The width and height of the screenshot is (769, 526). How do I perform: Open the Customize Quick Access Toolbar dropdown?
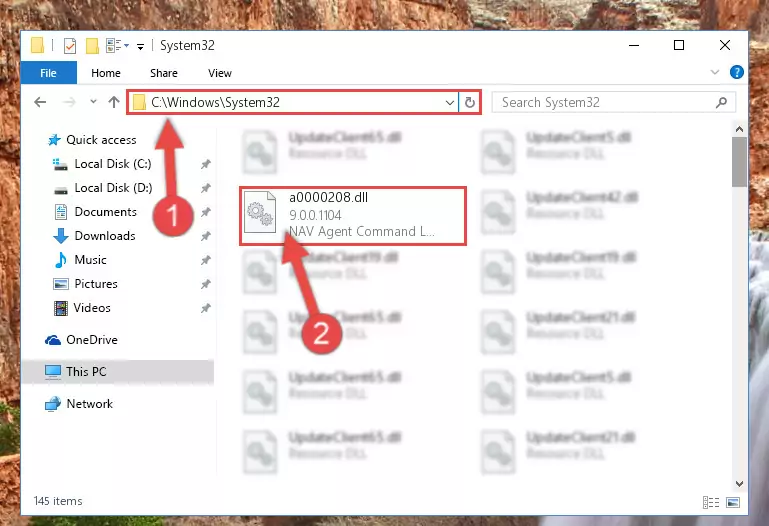[140, 47]
